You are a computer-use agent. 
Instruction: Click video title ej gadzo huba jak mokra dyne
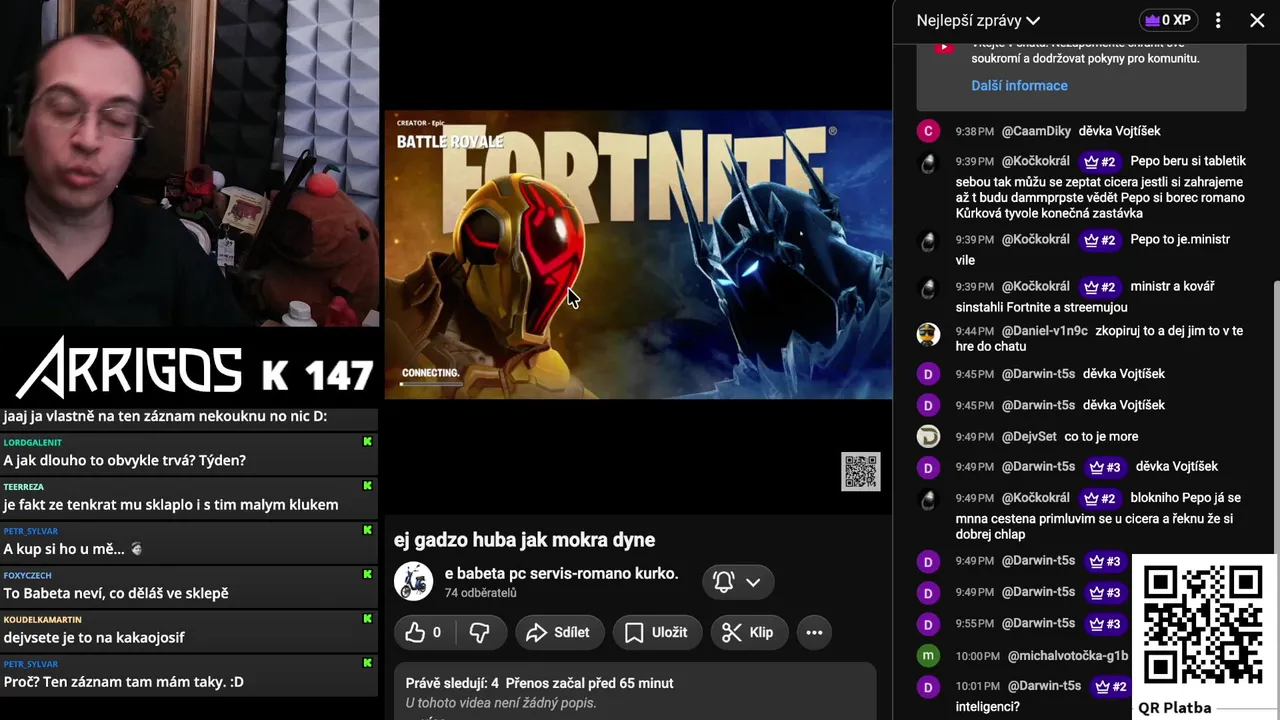pos(524,540)
